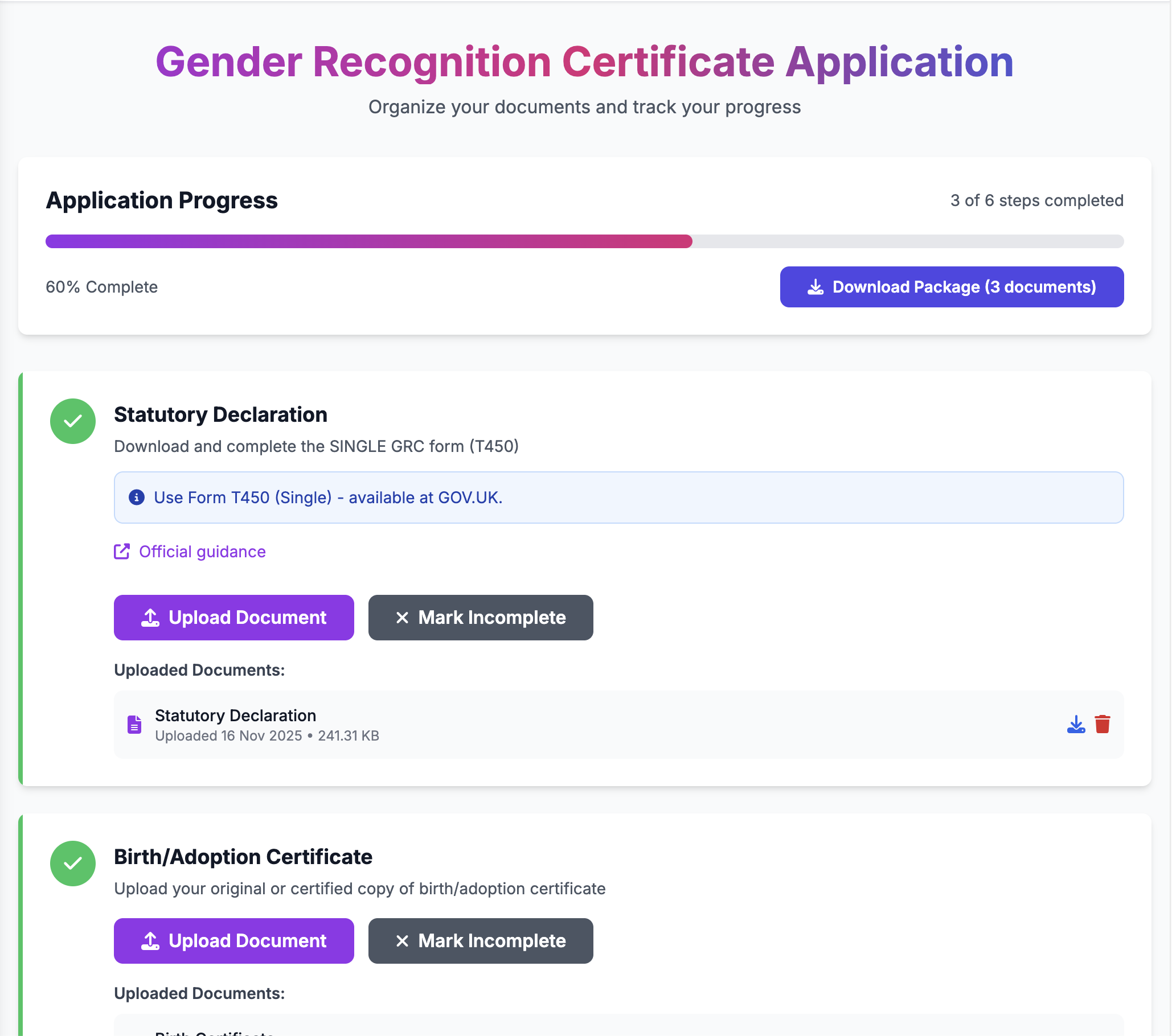Click the purple file icon for Statutory Declaration
Screen dimensions: 1172x1036
pos(134,725)
